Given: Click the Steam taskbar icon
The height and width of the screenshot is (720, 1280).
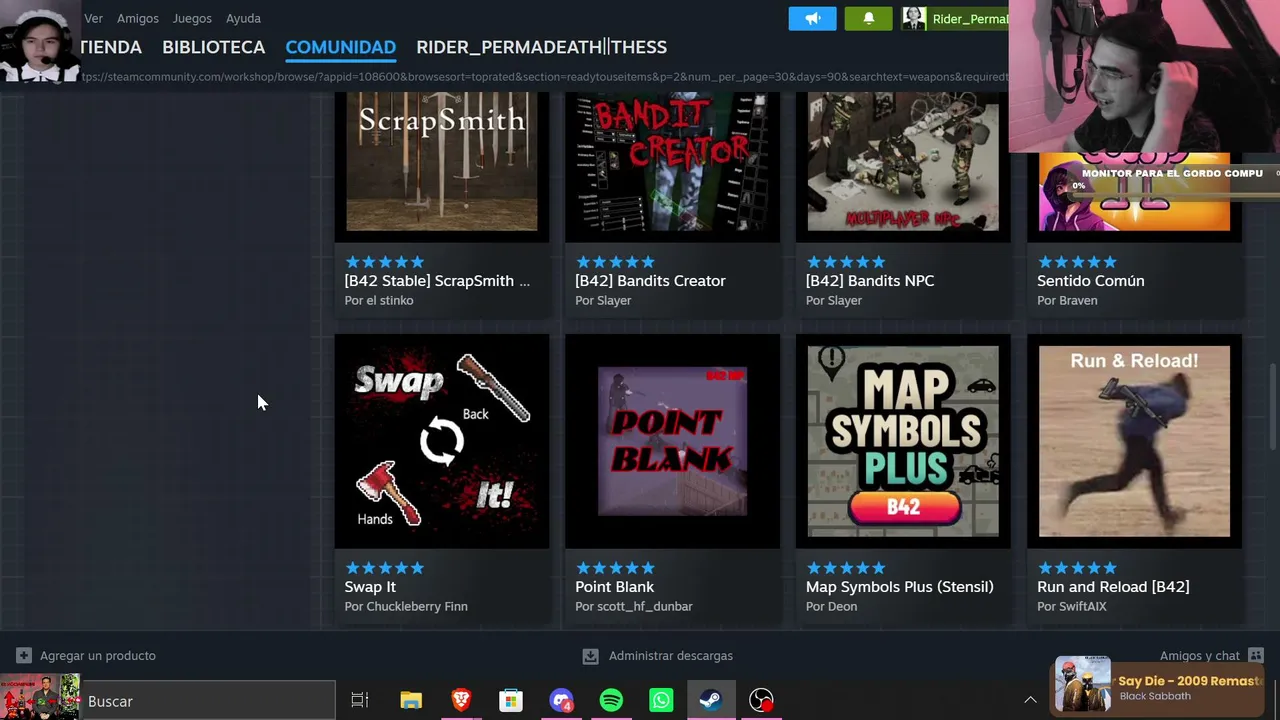Looking at the screenshot, I should point(711,701).
